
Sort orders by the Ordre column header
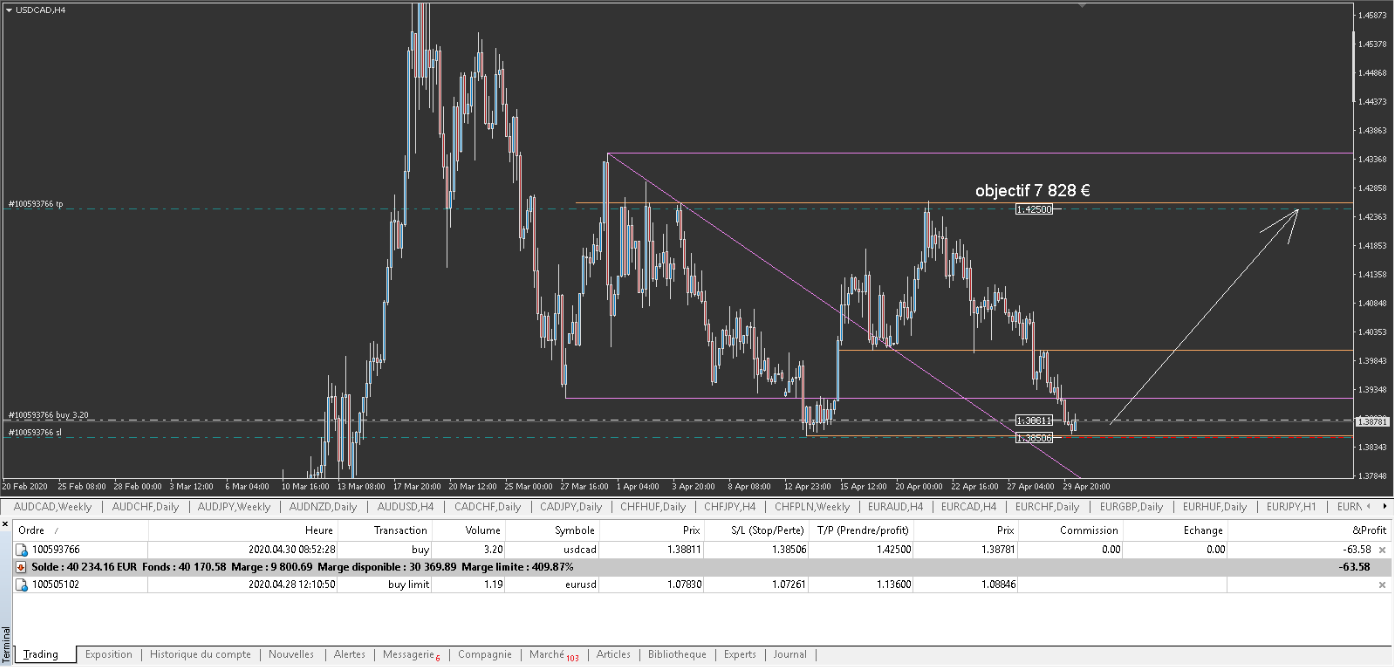coord(80,530)
